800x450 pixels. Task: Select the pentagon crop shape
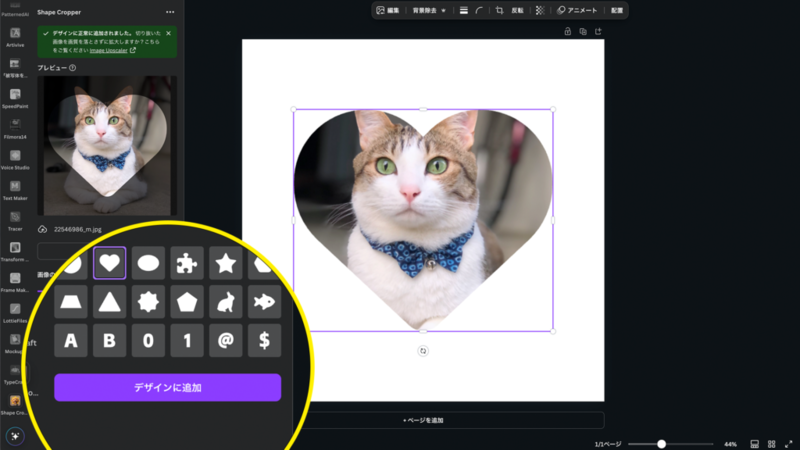tap(187, 302)
